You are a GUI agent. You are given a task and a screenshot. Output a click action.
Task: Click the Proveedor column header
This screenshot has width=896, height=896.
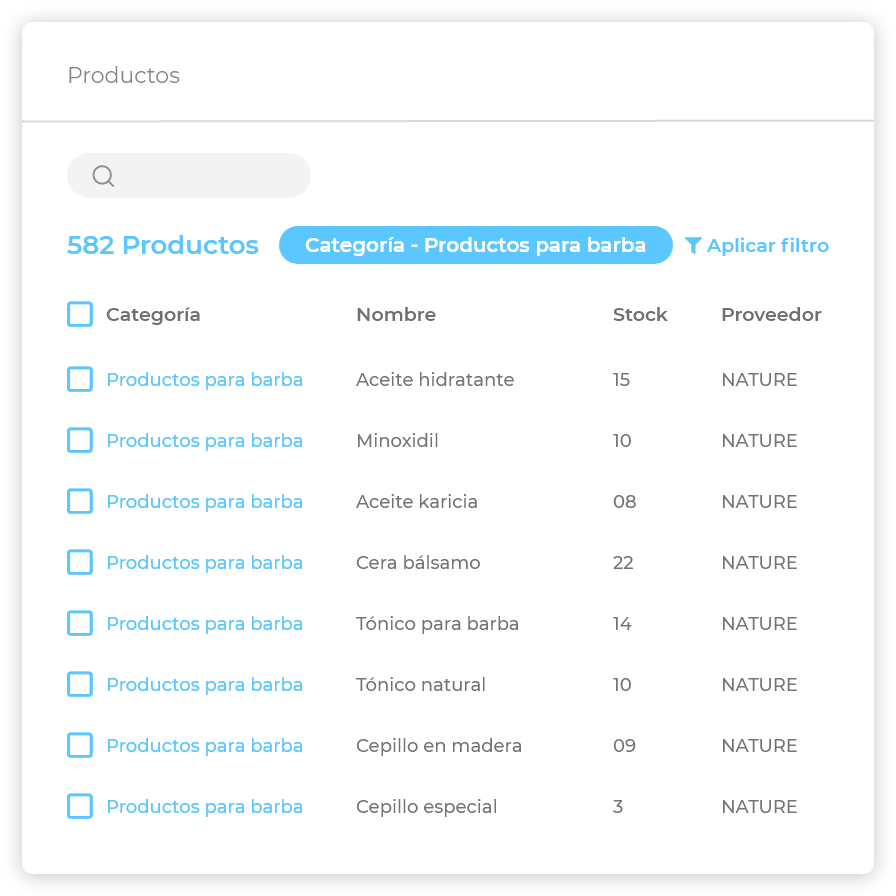click(771, 314)
